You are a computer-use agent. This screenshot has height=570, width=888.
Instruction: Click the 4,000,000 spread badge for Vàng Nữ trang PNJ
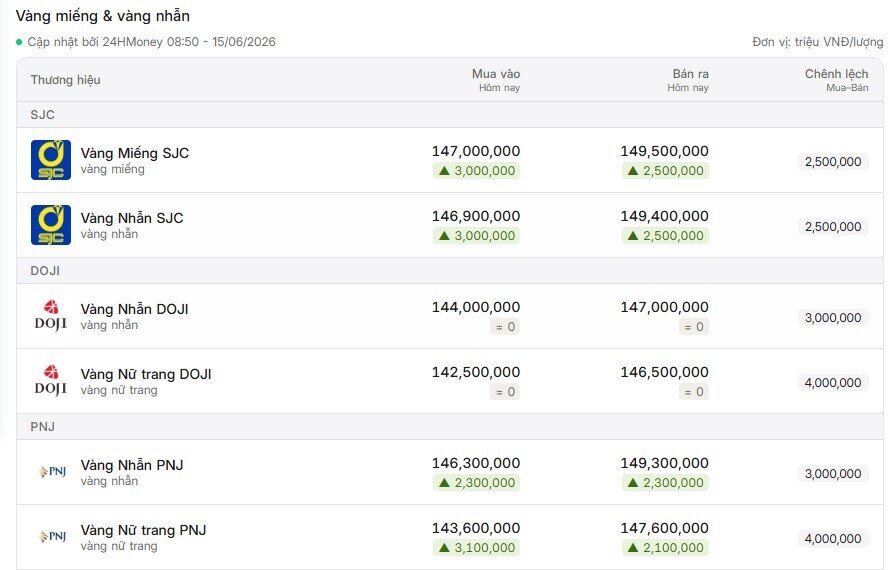tap(833, 539)
